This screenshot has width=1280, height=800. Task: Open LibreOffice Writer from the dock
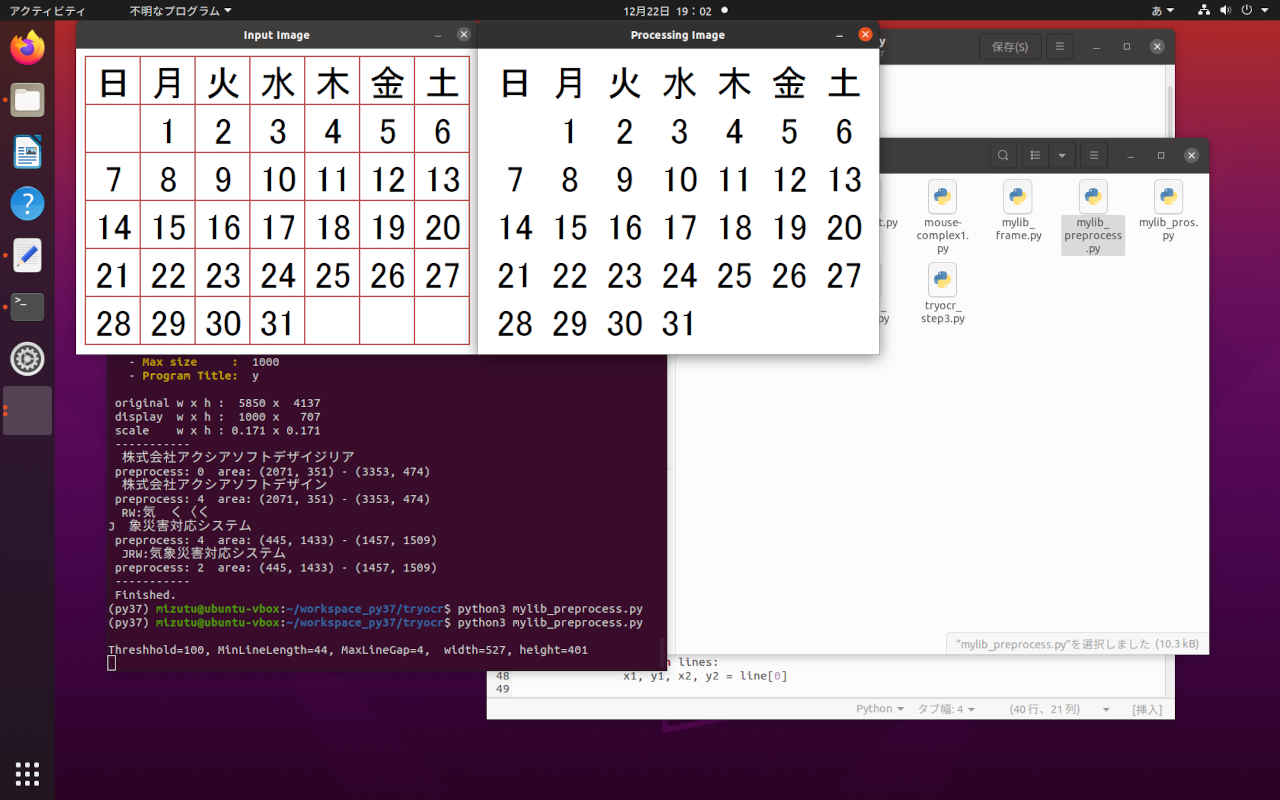[x=27, y=152]
